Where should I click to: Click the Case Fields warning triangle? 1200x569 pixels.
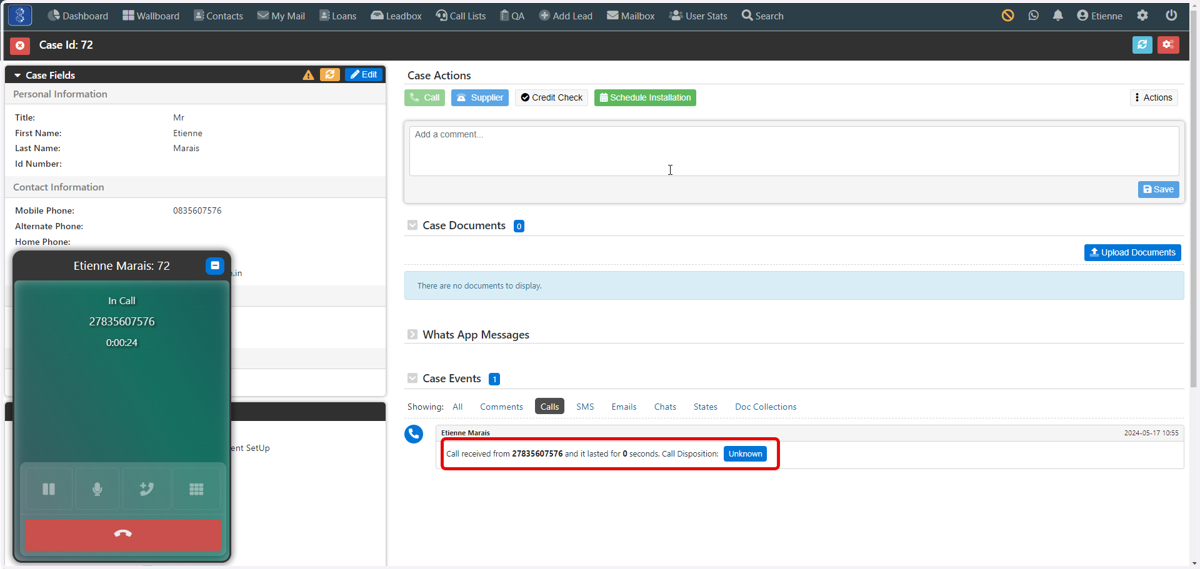point(308,75)
